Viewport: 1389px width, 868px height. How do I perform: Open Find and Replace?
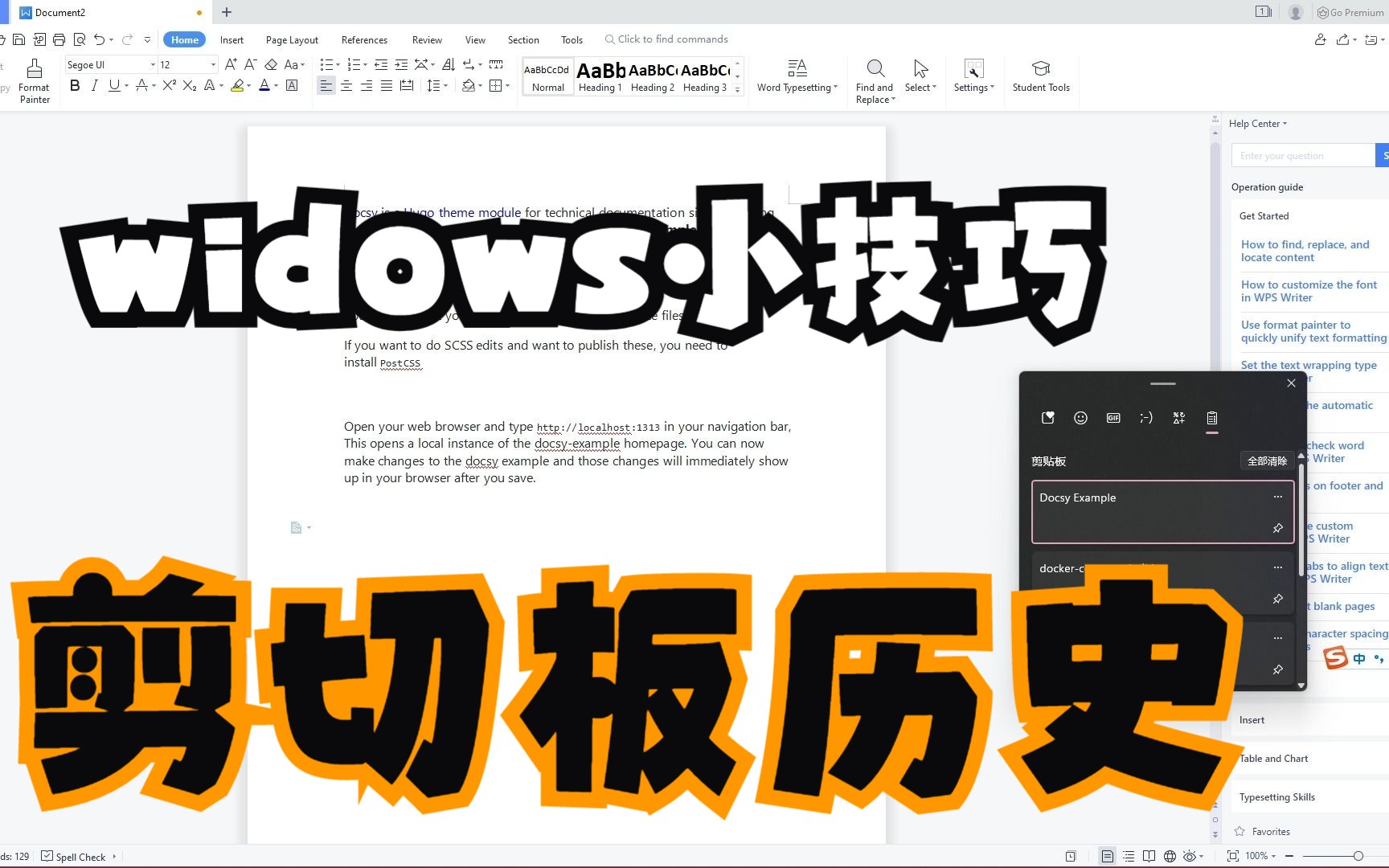(874, 78)
